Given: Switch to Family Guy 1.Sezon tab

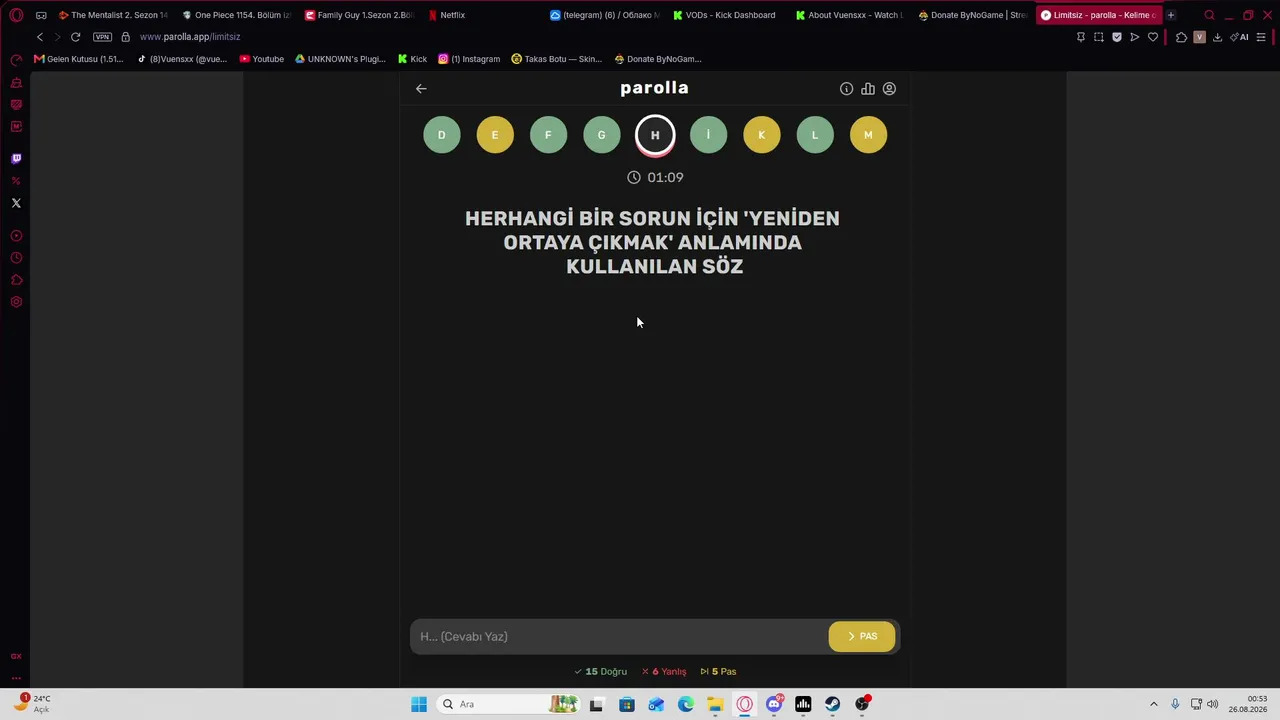Looking at the screenshot, I should tap(358, 15).
